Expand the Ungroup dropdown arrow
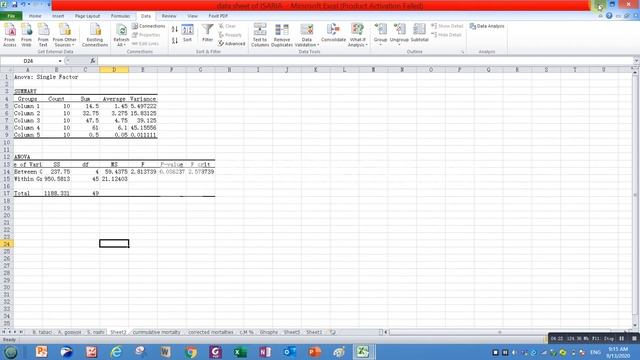This screenshot has width=640, height=360. [x=399, y=44]
